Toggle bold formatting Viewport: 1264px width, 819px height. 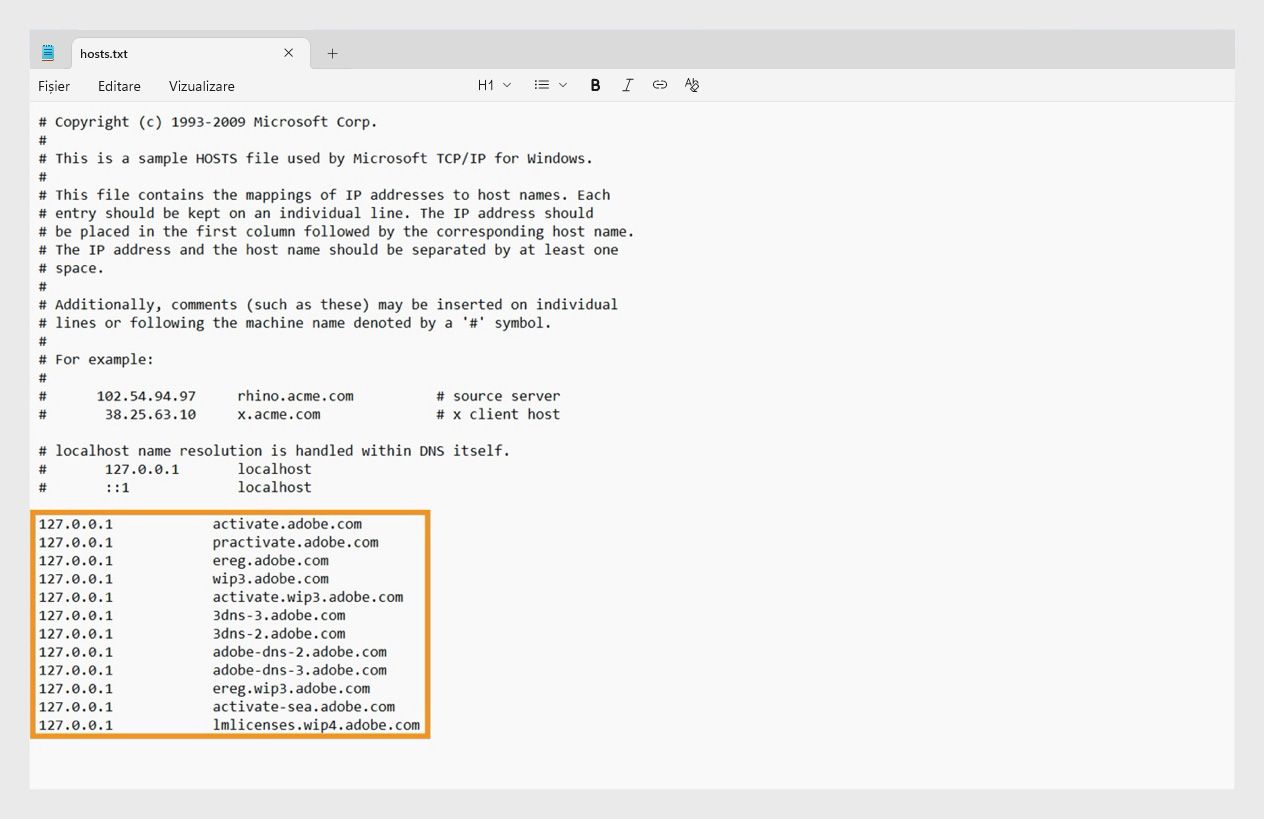tap(595, 86)
